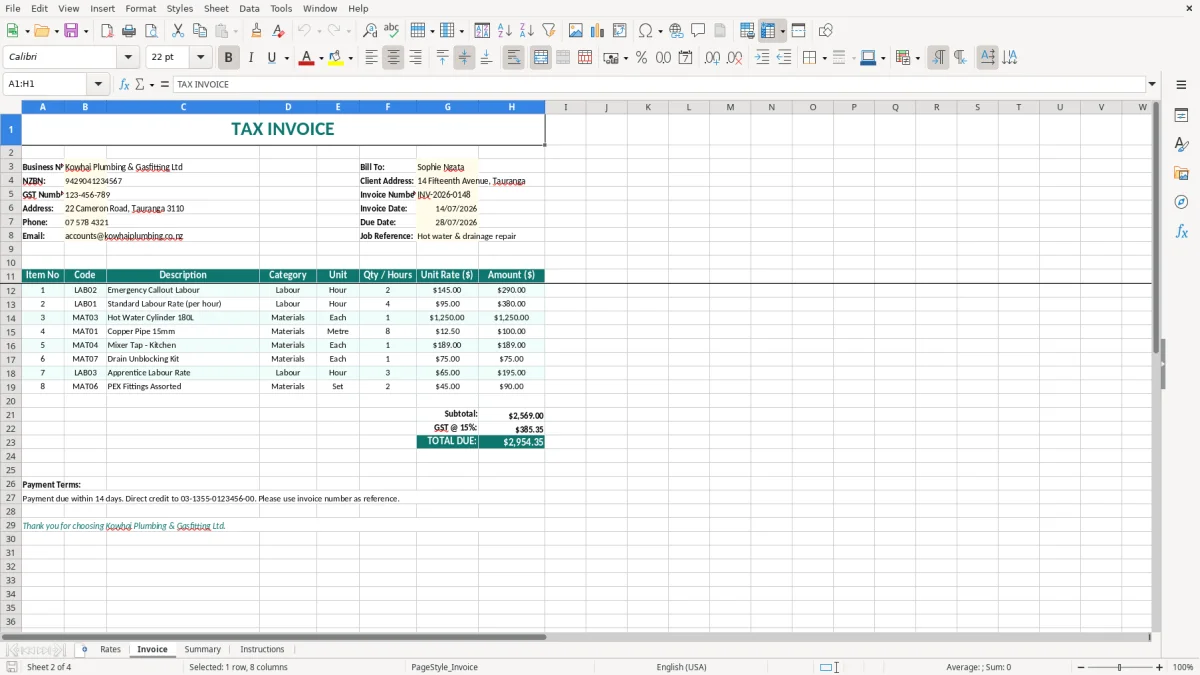Select the TOTAL DUE value $2,954.35
Image resolution: width=1200 pixels, height=675 pixels.
point(511,442)
